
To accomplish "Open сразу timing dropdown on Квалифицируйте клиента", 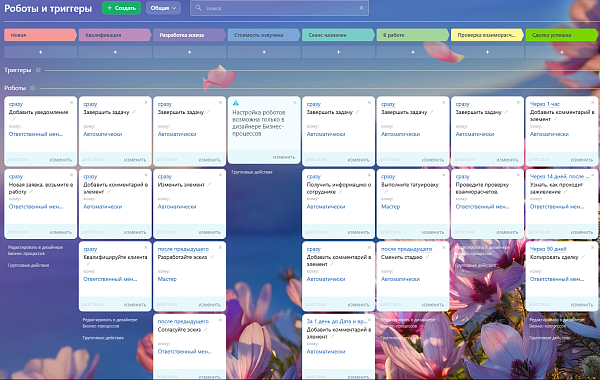I will (90, 249).
